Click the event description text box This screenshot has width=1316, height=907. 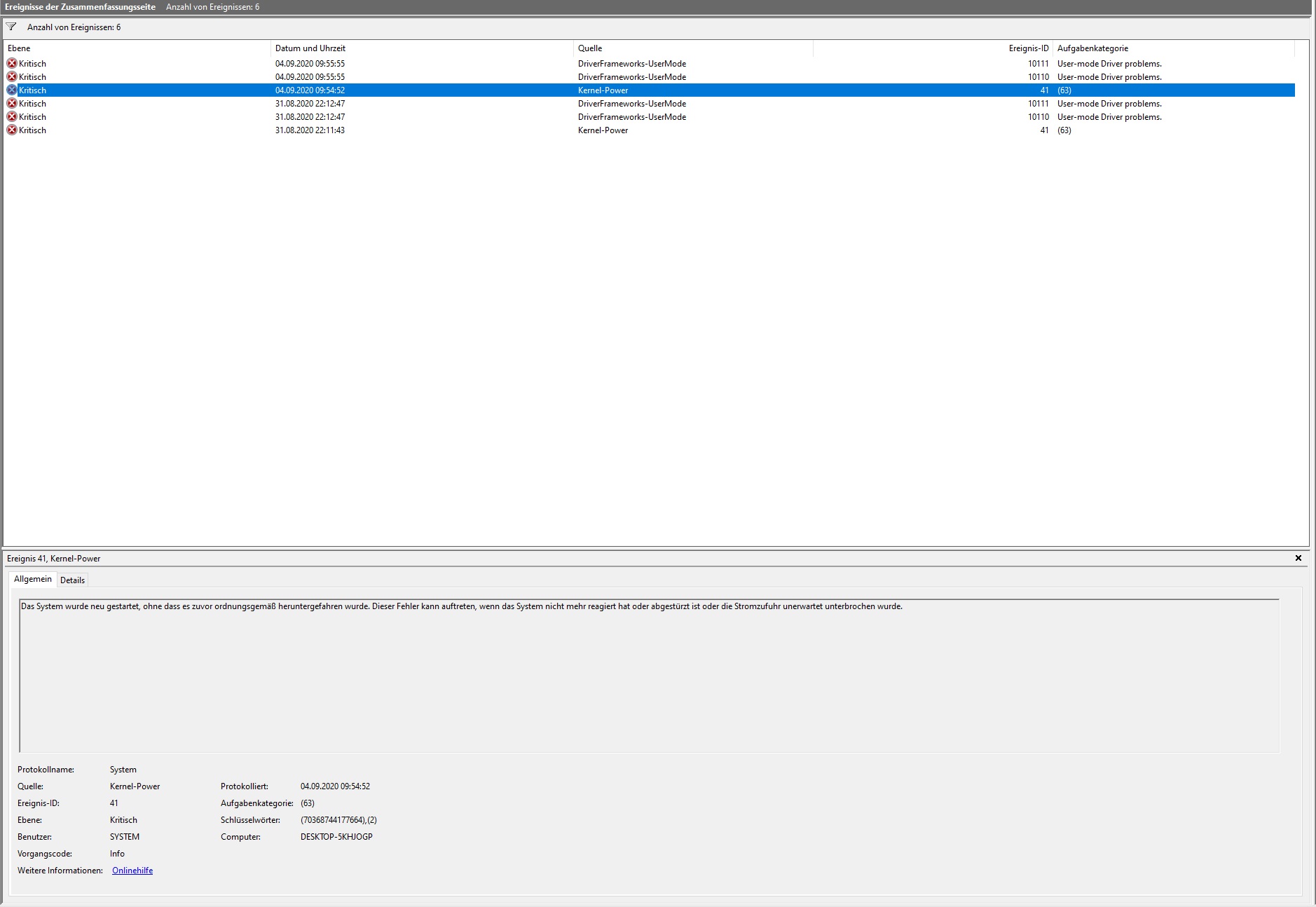pyautogui.click(x=649, y=676)
